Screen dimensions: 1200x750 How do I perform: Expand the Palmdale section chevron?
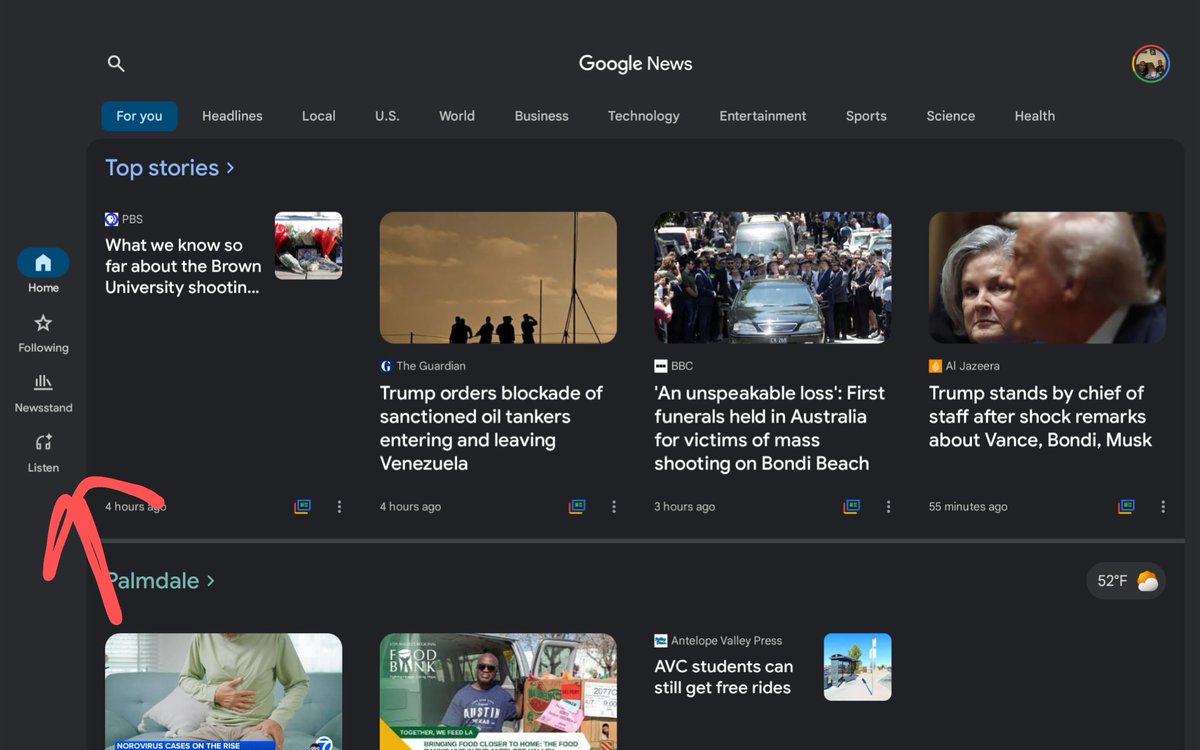210,581
